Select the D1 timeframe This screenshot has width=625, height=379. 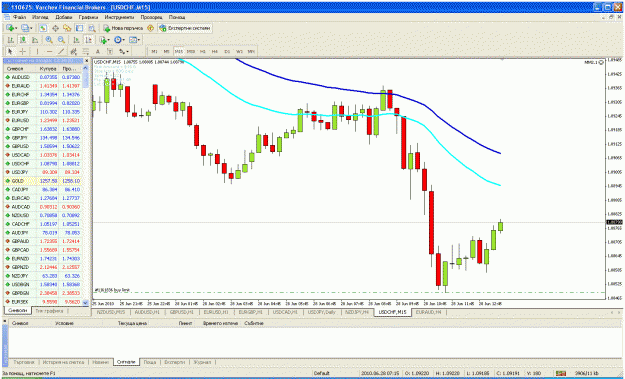click(227, 51)
